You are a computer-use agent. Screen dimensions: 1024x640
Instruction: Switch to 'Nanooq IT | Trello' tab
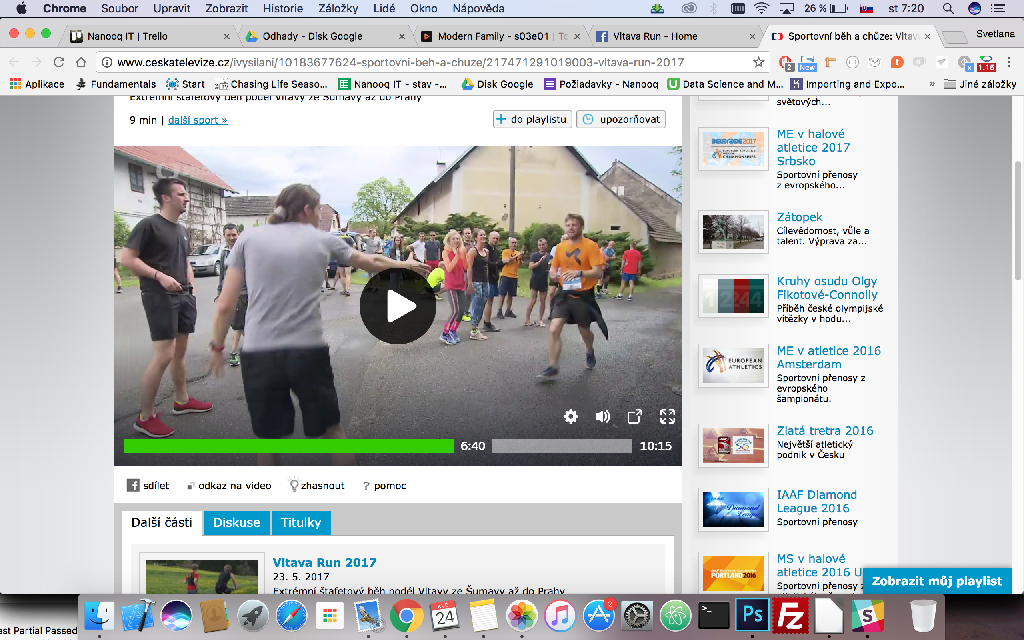[150, 36]
